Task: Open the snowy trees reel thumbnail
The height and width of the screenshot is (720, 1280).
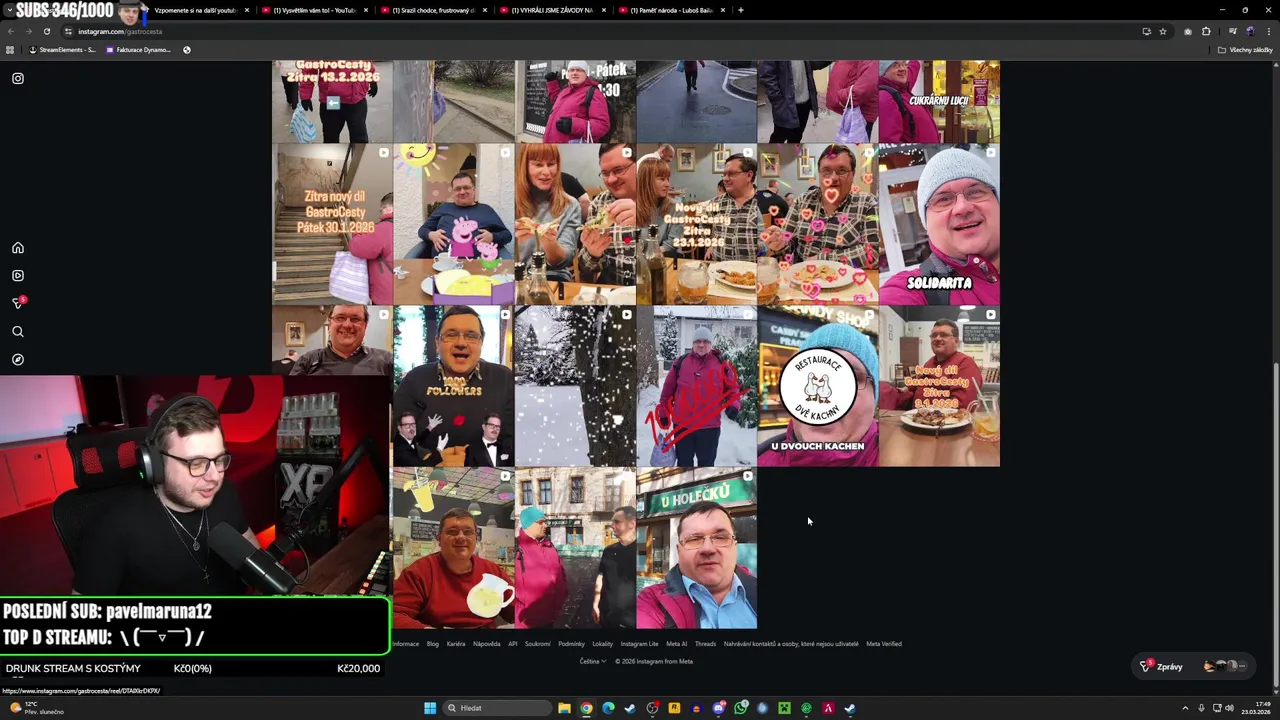Action: [575, 386]
